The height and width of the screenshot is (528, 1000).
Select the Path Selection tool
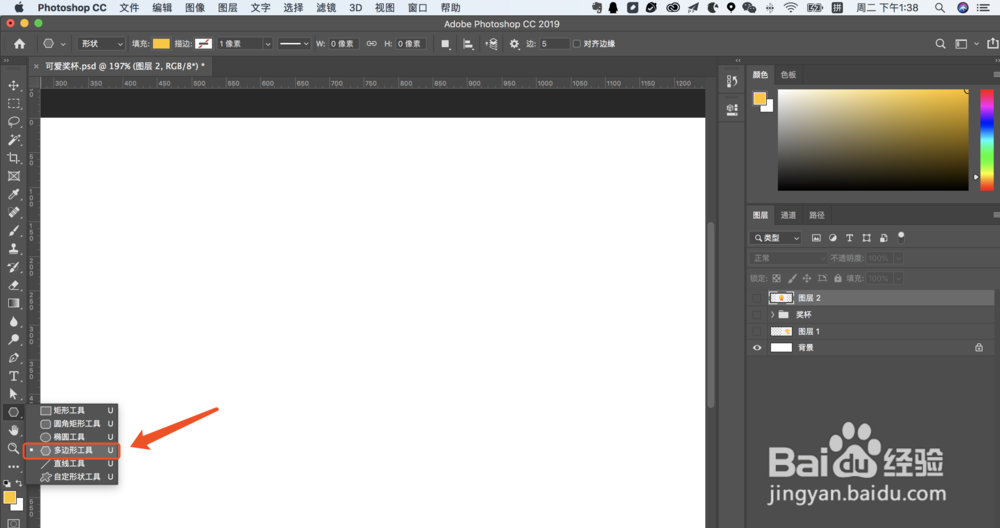13,394
